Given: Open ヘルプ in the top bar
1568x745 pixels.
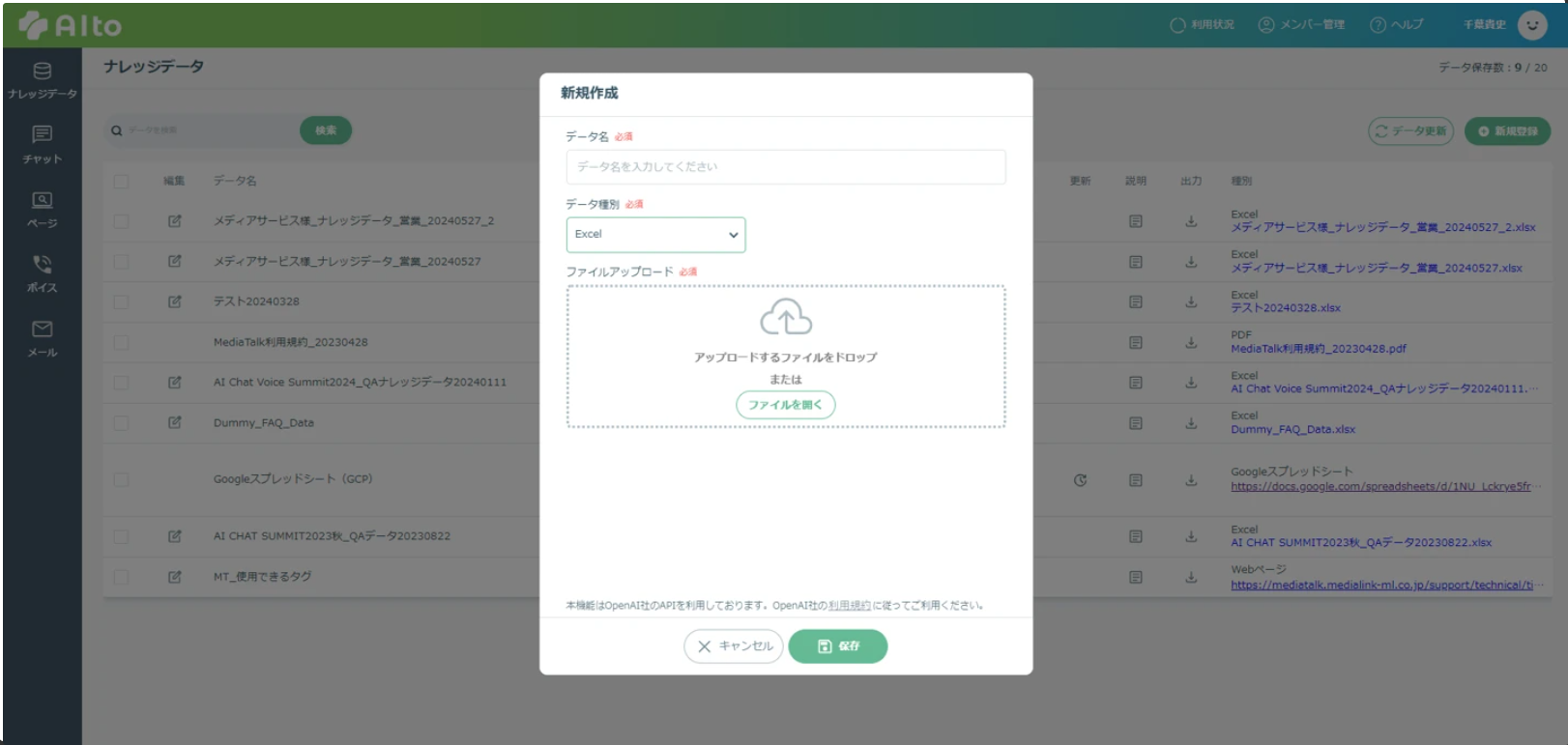Looking at the screenshot, I should coord(1397,25).
